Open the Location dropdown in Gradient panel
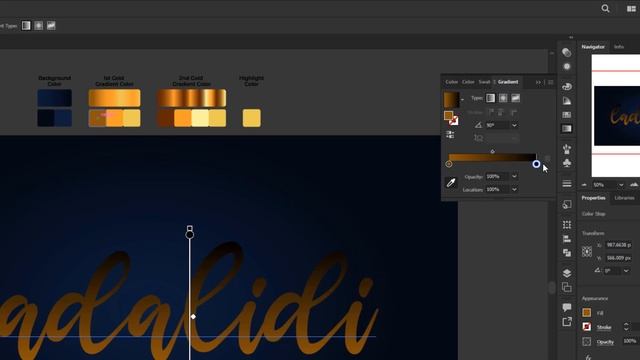 pos(514,189)
